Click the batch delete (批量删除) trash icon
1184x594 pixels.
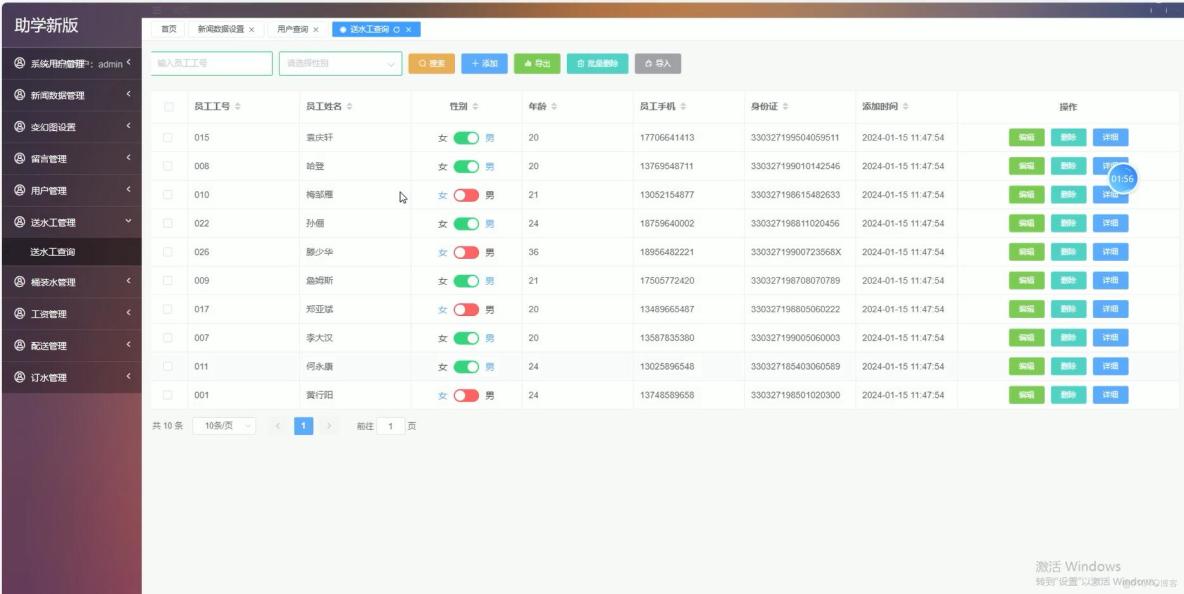coord(581,63)
